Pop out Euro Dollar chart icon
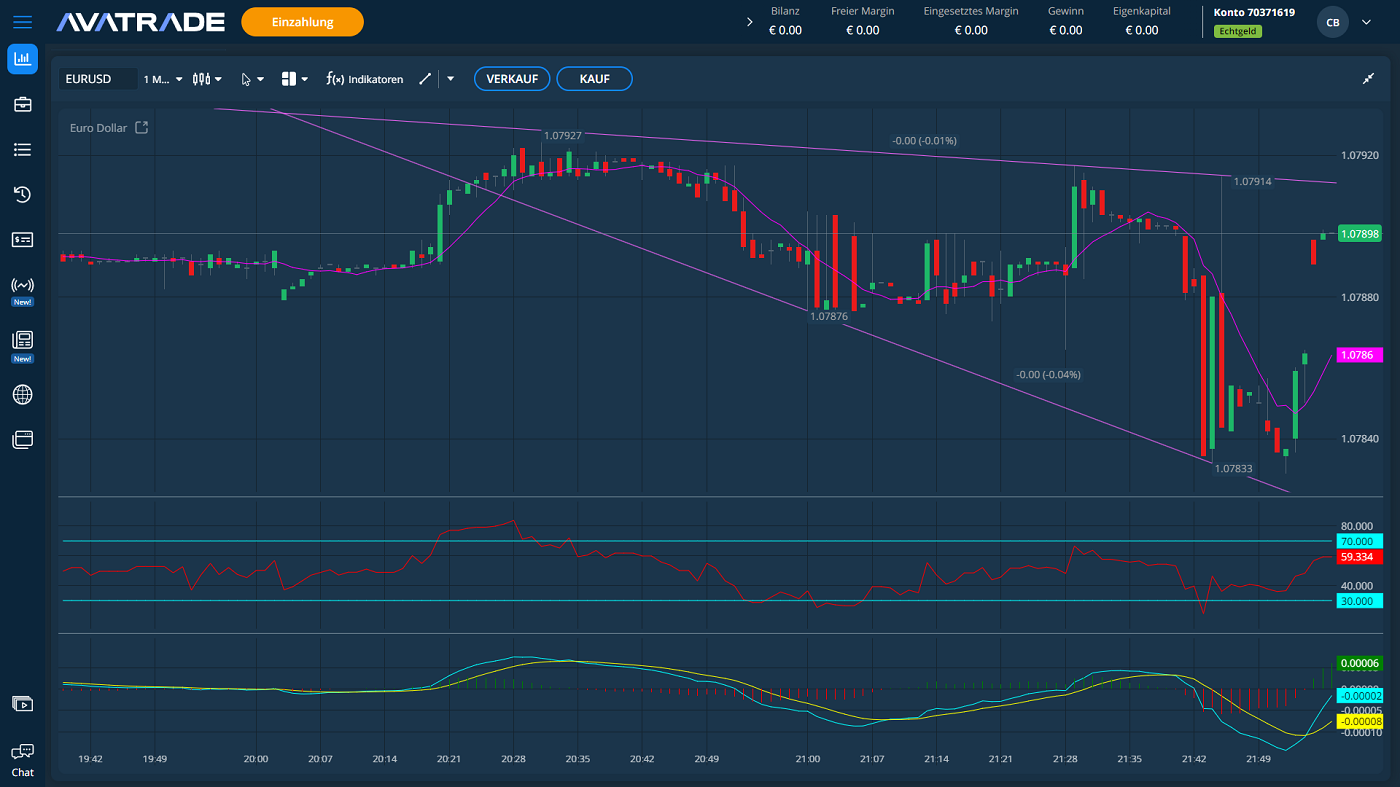This screenshot has height=787, width=1400. (142, 128)
